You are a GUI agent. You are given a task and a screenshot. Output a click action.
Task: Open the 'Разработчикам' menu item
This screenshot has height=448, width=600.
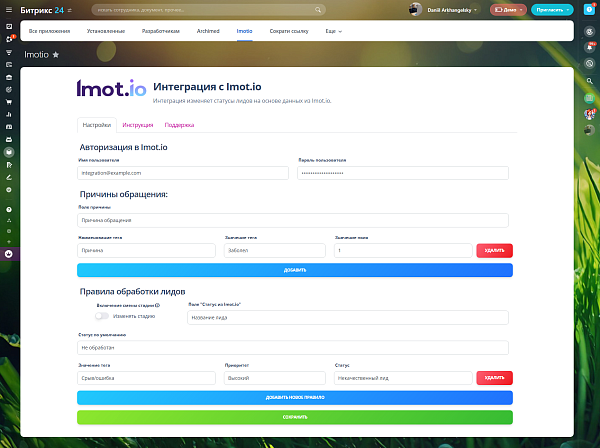[x=161, y=31]
